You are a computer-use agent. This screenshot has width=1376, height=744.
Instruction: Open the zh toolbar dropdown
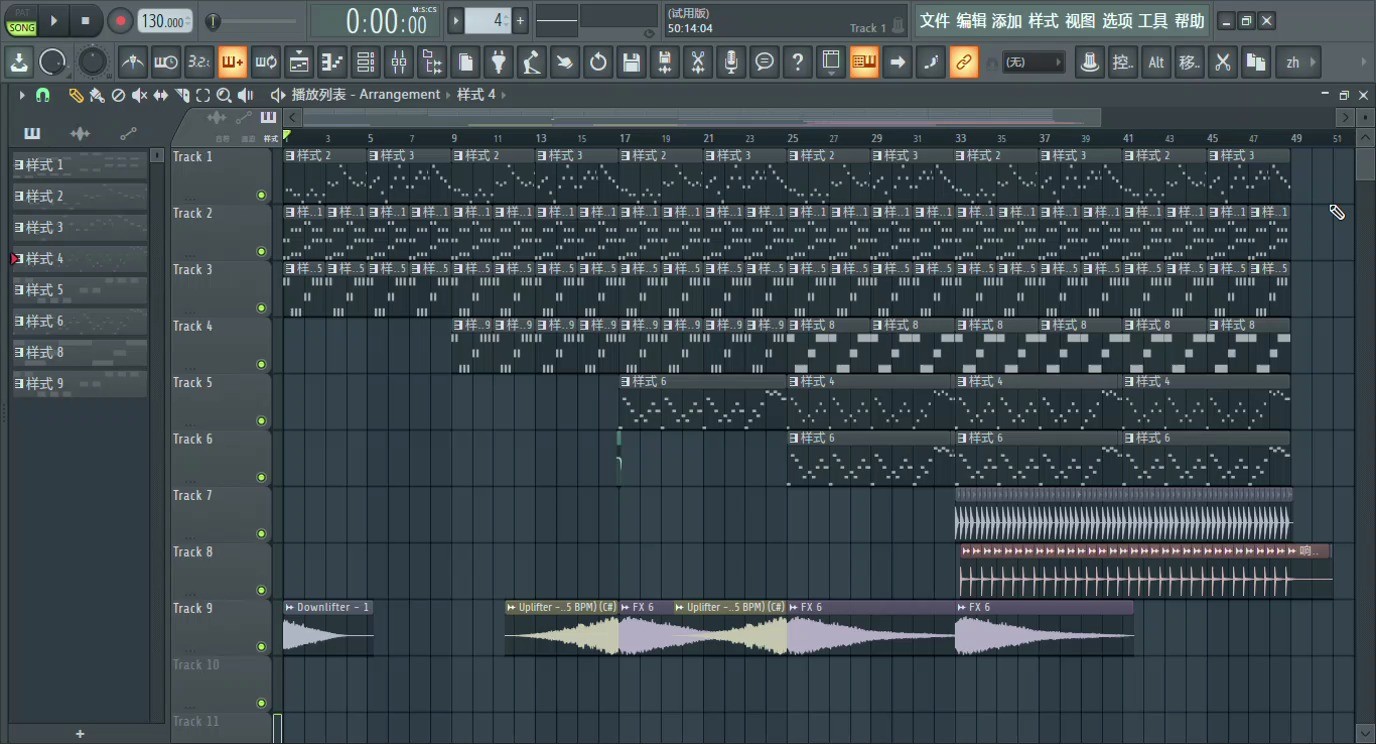1300,62
